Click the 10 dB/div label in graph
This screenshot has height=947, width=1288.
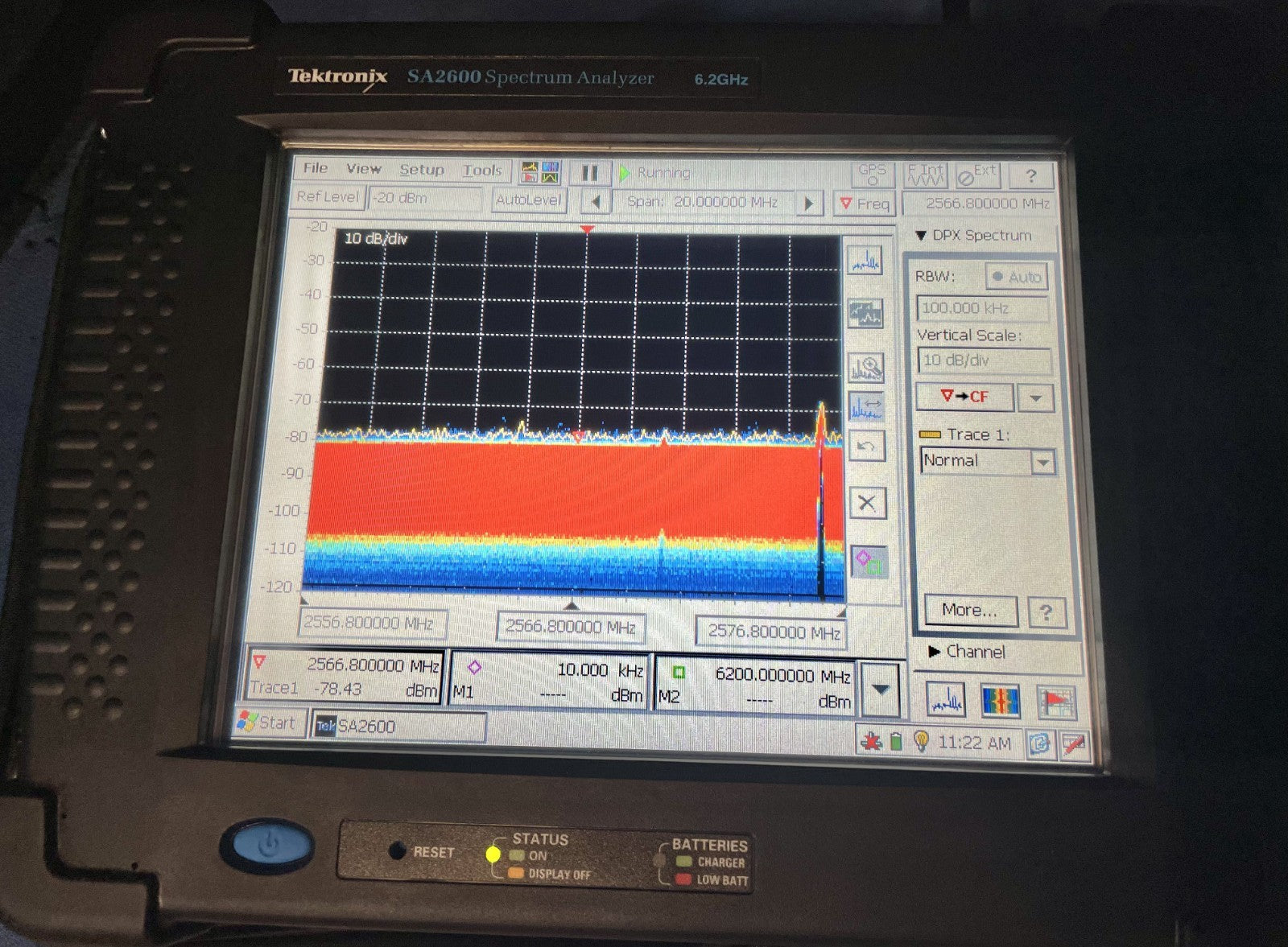click(x=376, y=239)
